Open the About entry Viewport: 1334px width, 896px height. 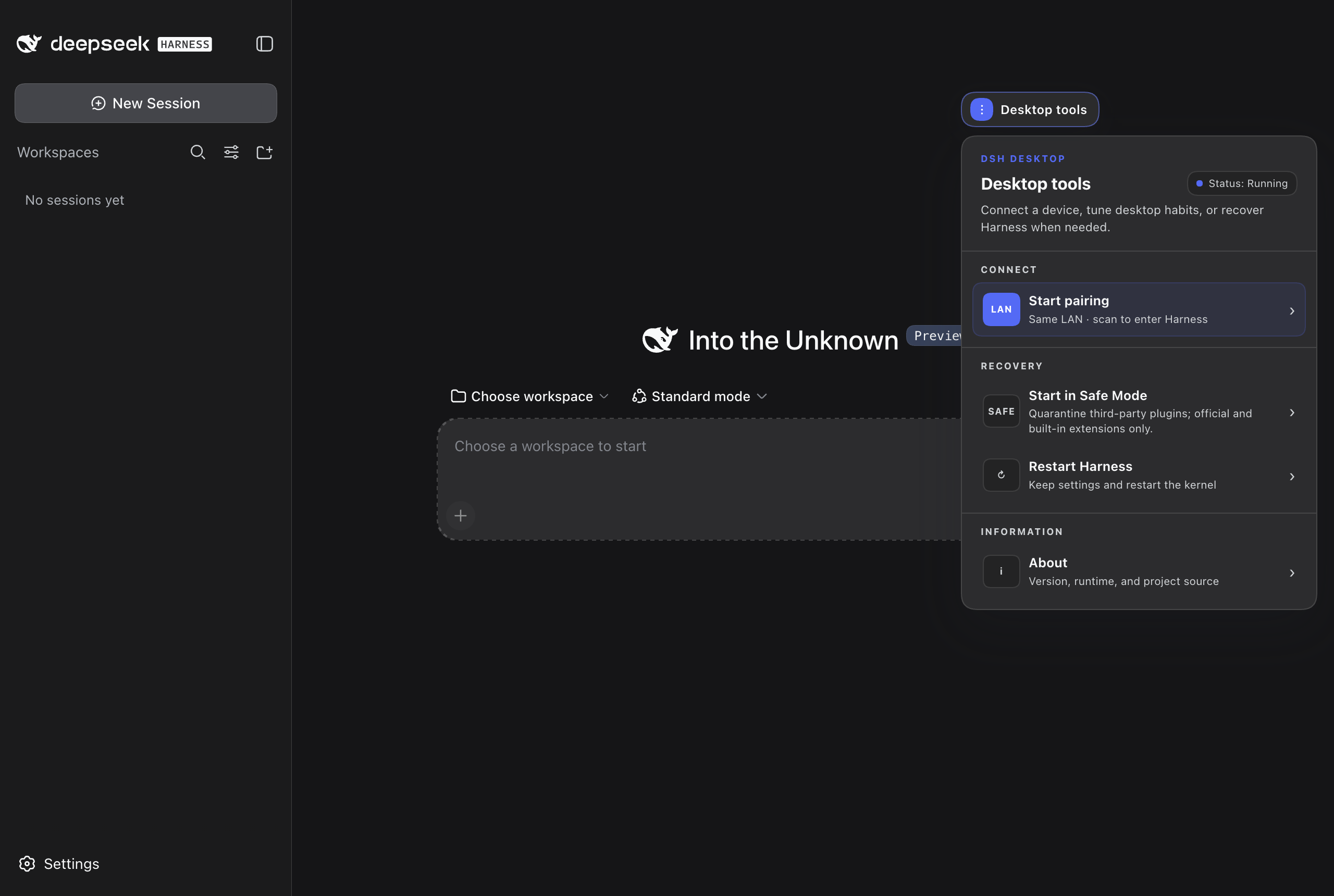[1139, 571]
